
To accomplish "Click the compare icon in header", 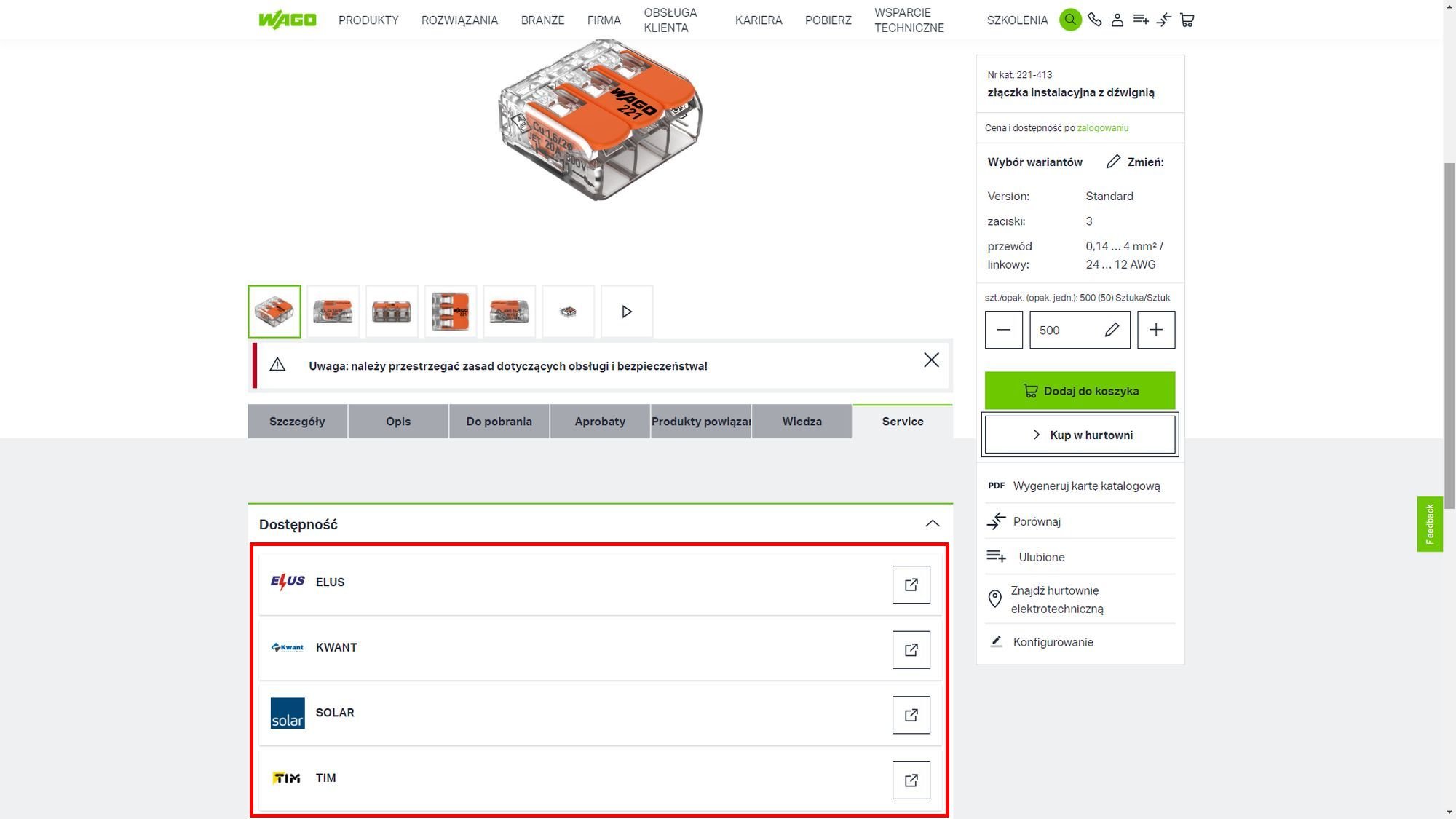I will pyautogui.click(x=1164, y=20).
